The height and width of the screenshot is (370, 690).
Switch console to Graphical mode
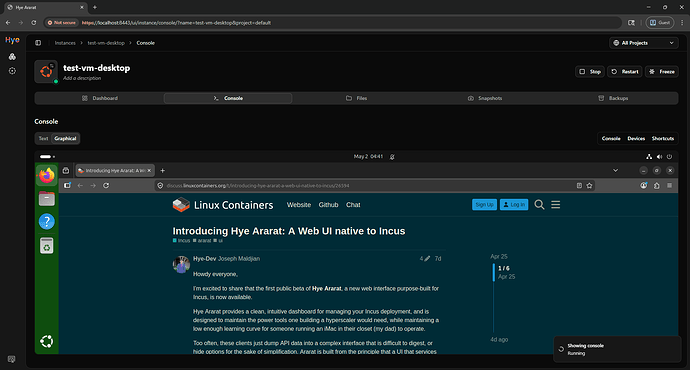tap(65, 139)
